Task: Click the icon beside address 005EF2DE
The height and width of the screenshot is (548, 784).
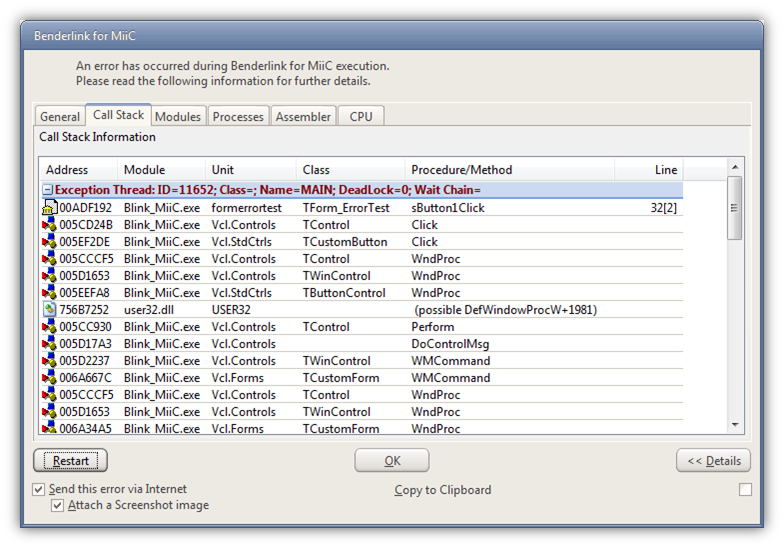Action: point(49,242)
